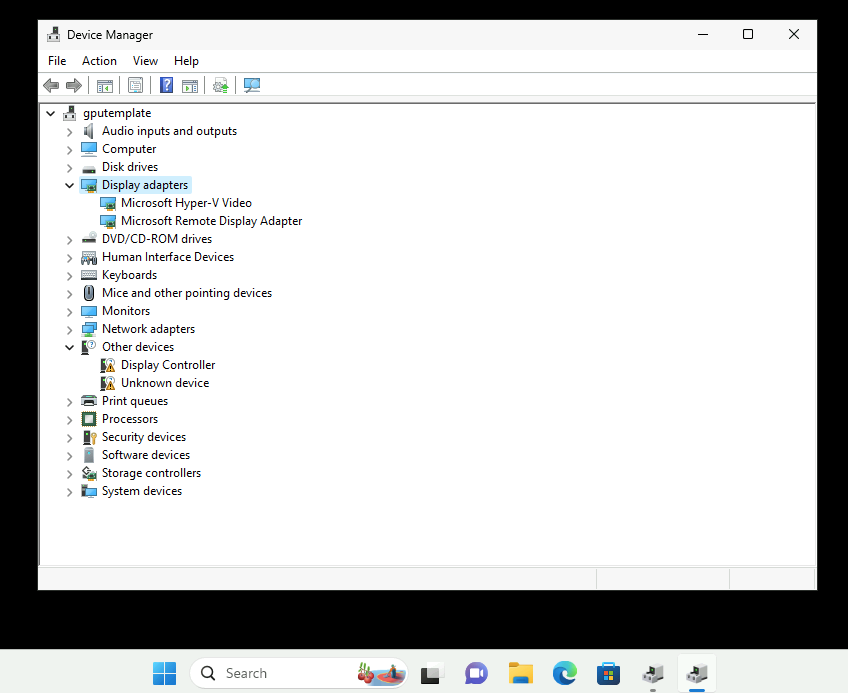Select Microsoft Remote Display Adapter label

pos(211,221)
